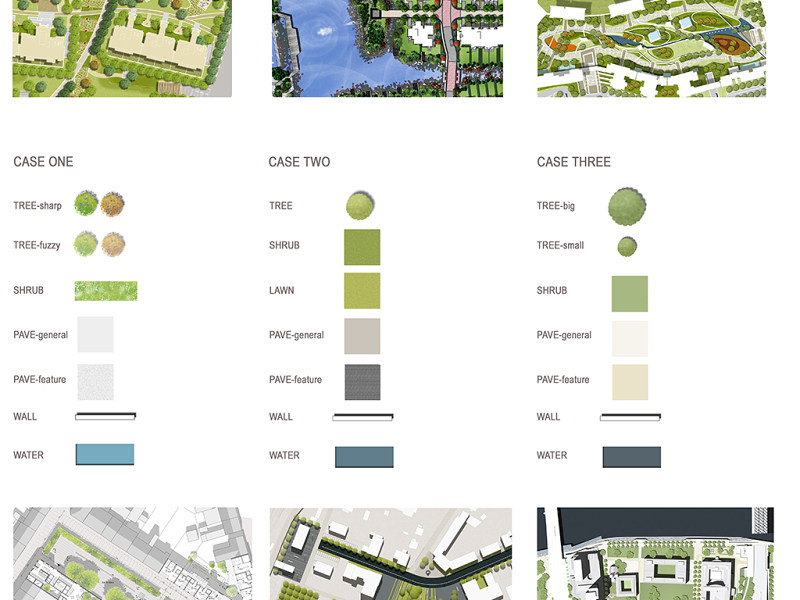
Task: Pick the Case One PAVE-feature swatch
Action: pyautogui.click(x=95, y=382)
